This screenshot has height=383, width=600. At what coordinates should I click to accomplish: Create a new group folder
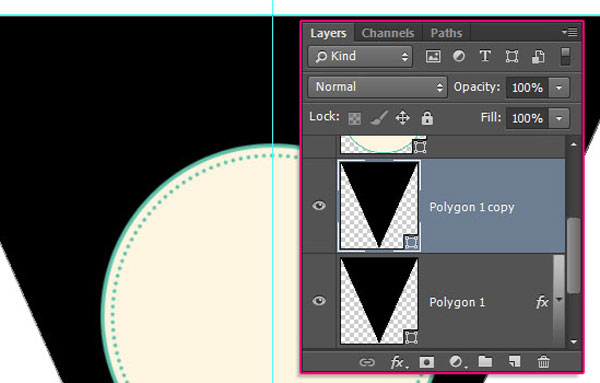[x=485, y=362]
